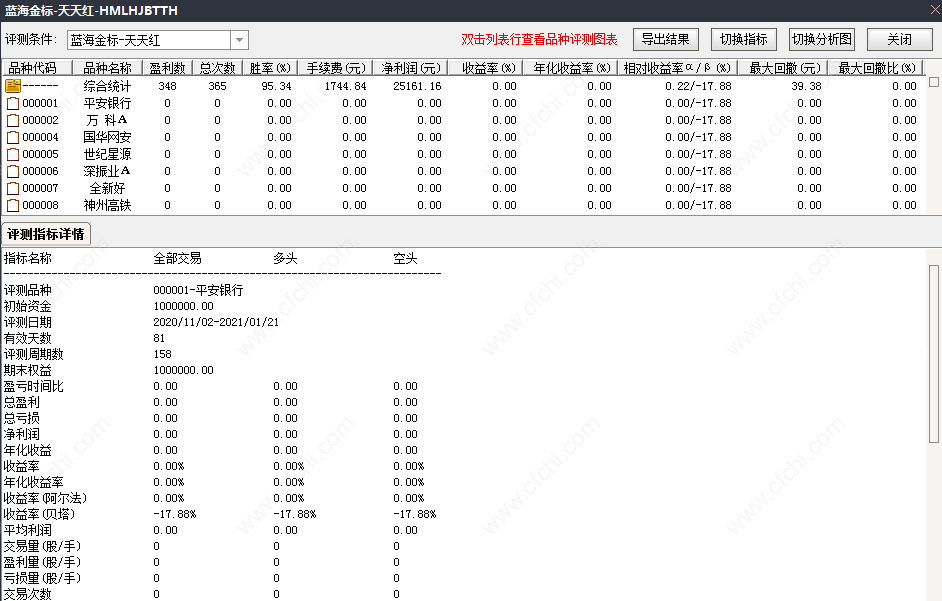Sort by 相对收益率α/β(%) column header
942x601 pixels.
click(677, 68)
